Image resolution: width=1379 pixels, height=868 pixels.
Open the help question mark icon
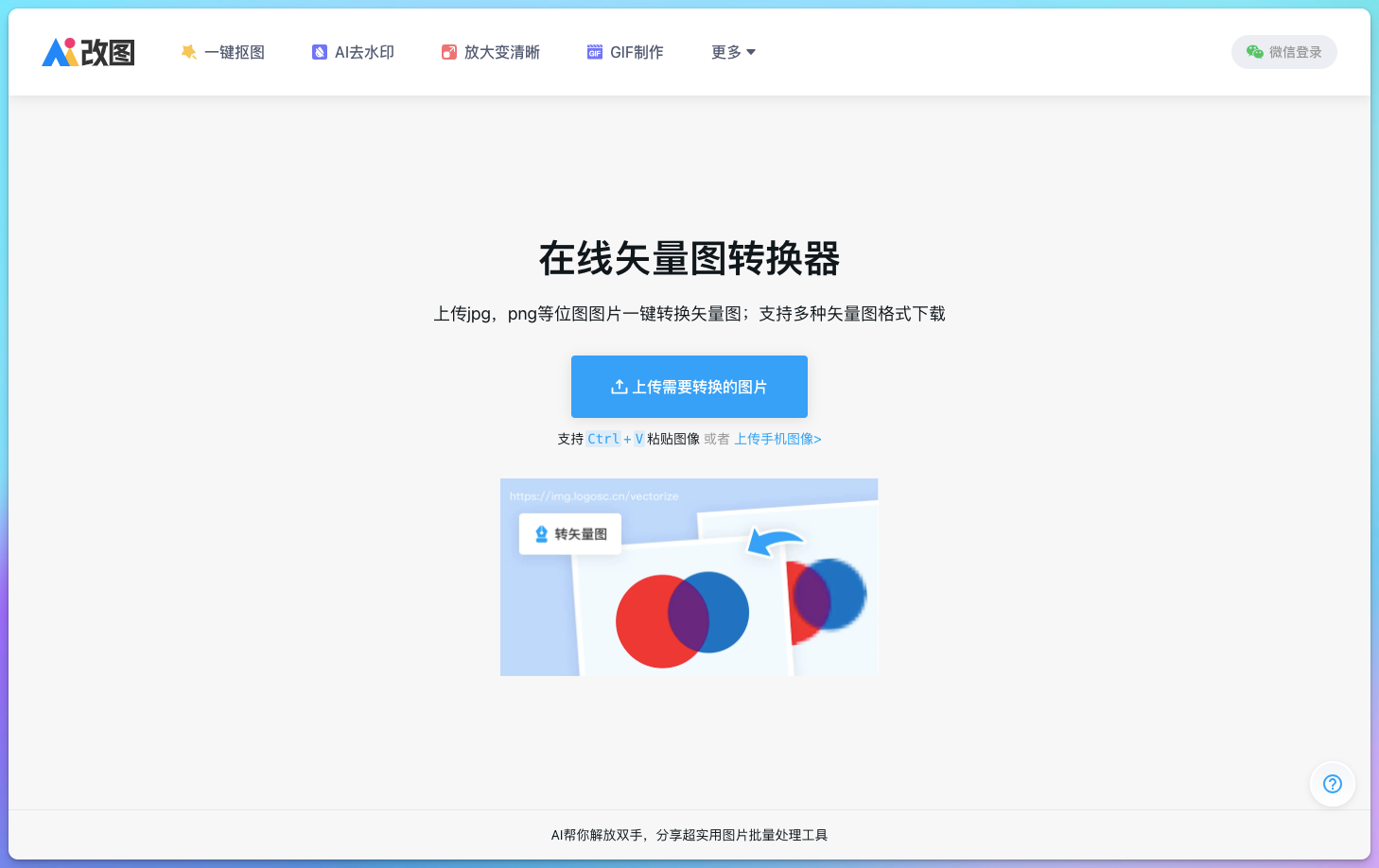1332,784
